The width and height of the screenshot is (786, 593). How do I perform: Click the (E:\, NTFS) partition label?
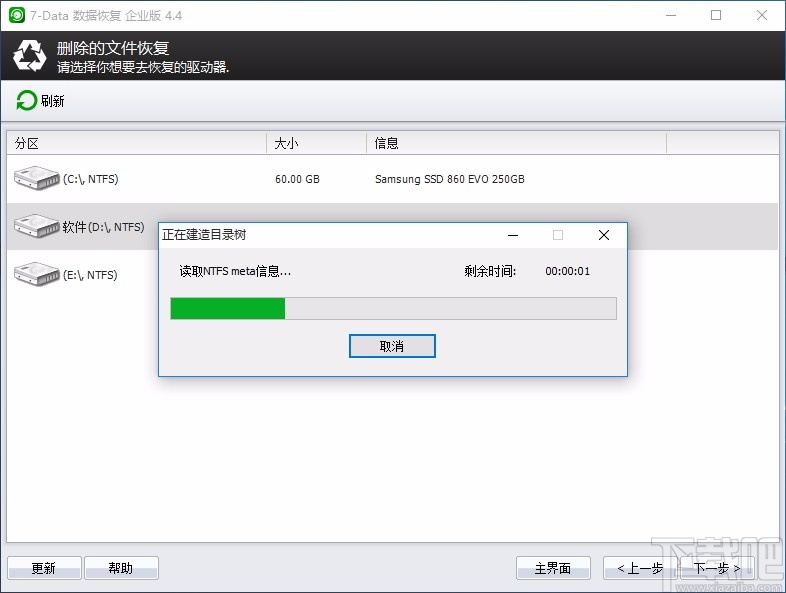click(90, 275)
